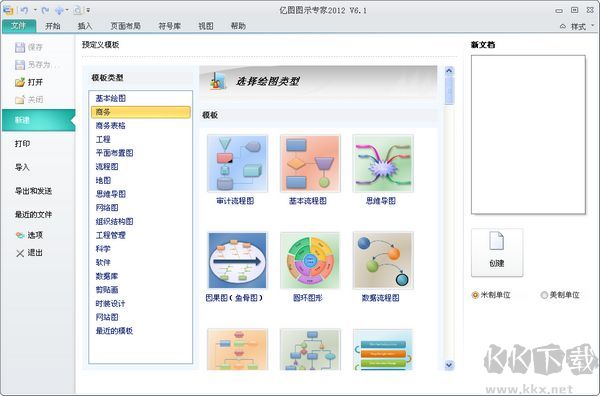The image size is (600, 396).
Task: Choose the orange flowchart thumbnail in bottom row
Action: click(x=237, y=349)
